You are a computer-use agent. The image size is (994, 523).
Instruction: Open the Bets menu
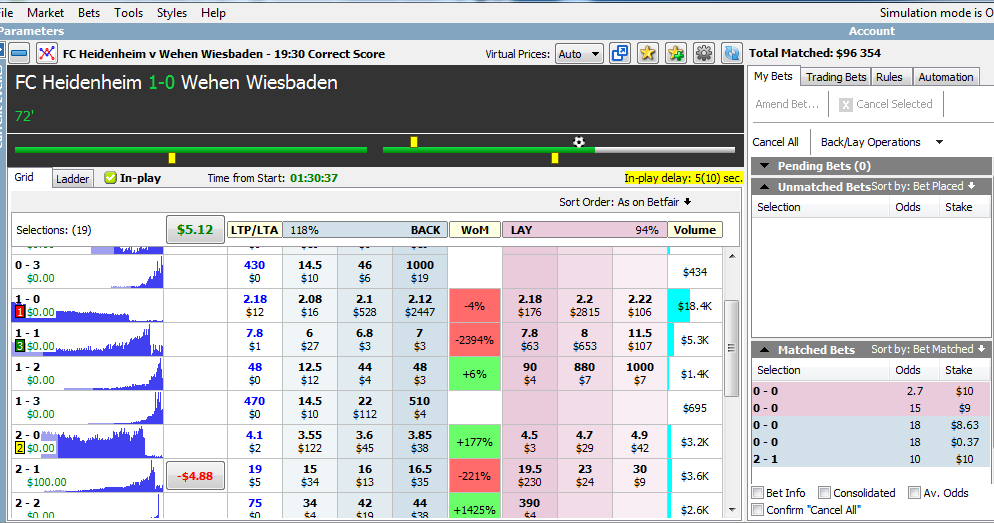(x=89, y=13)
